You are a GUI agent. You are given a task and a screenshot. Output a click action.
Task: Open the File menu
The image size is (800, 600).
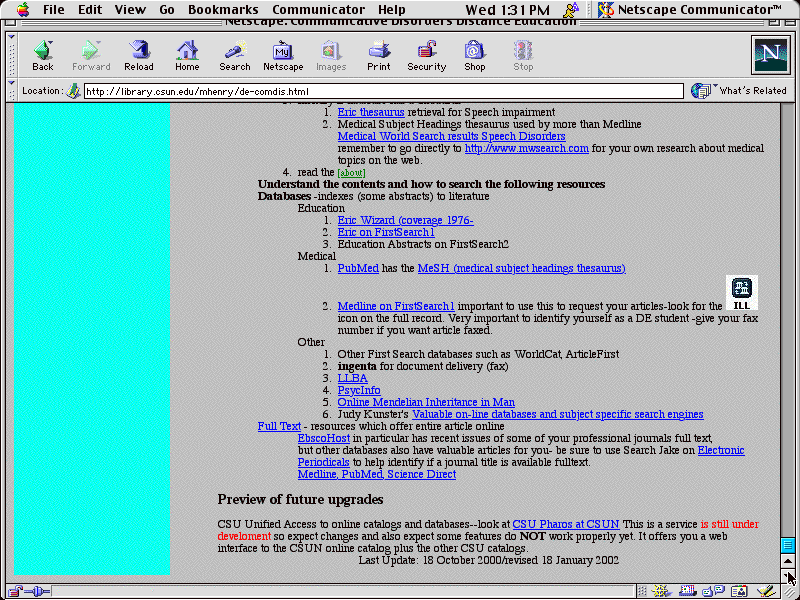click(54, 9)
